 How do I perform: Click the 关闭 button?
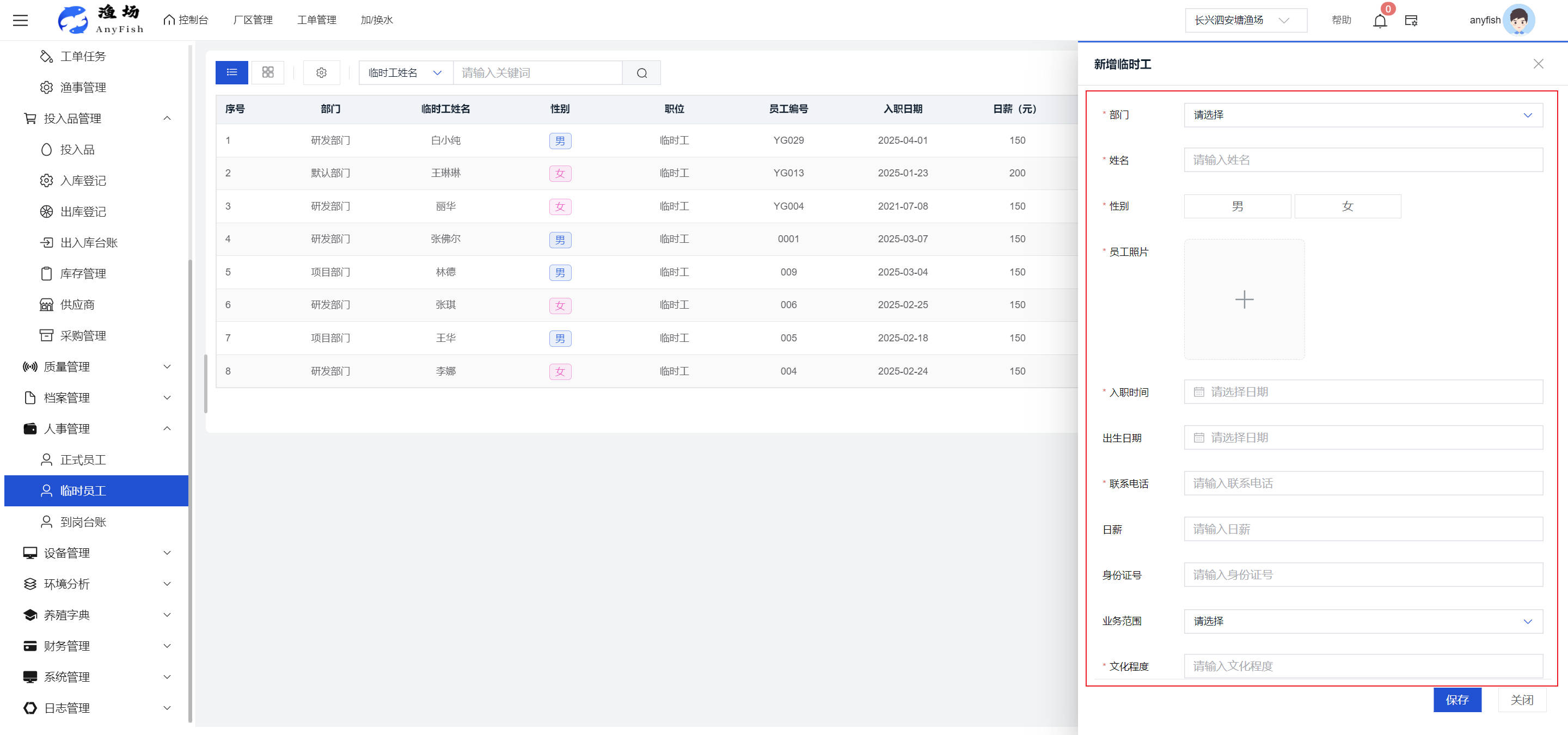click(x=1521, y=700)
